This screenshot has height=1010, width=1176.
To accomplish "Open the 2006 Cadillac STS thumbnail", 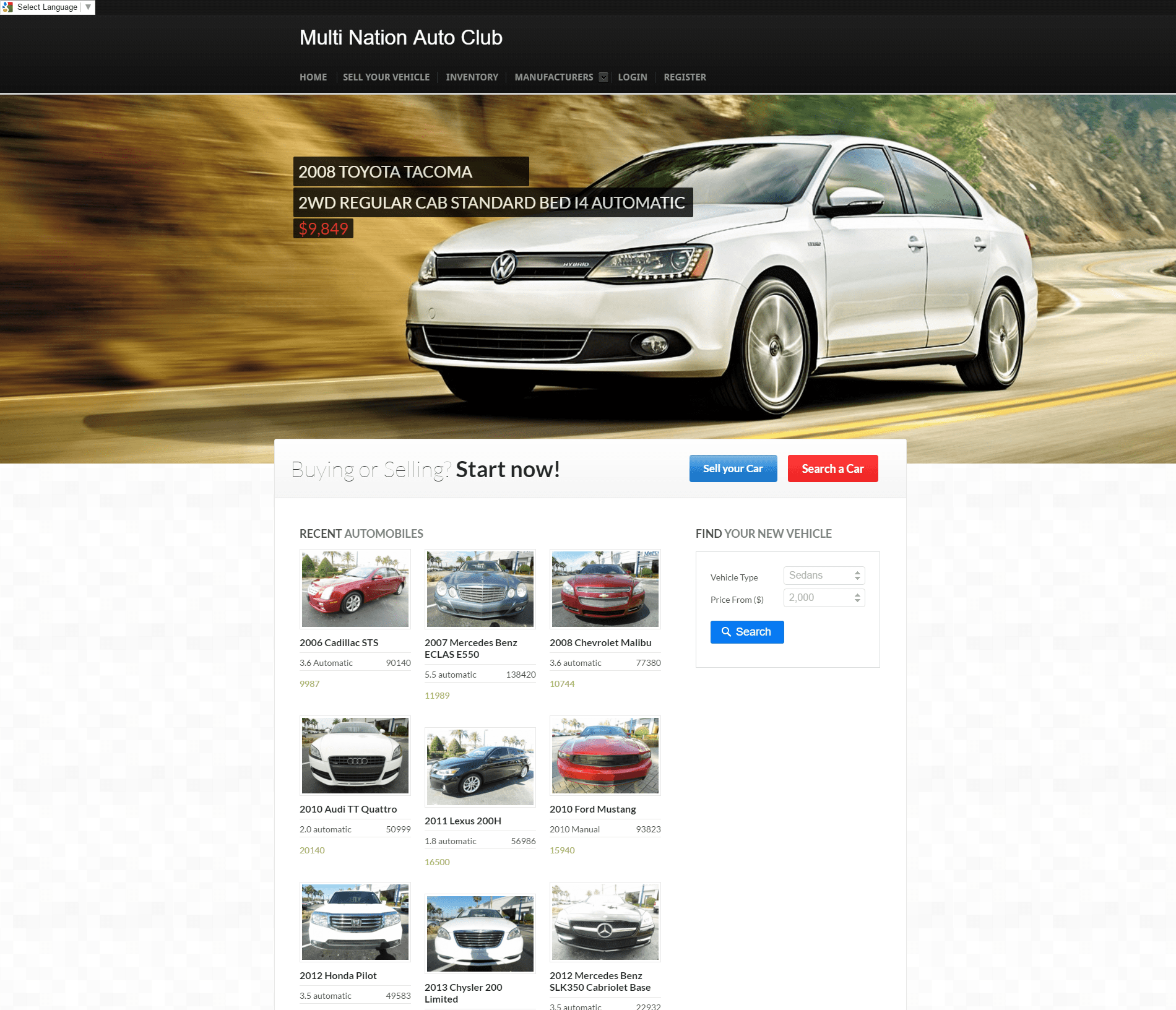I will click(355, 589).
